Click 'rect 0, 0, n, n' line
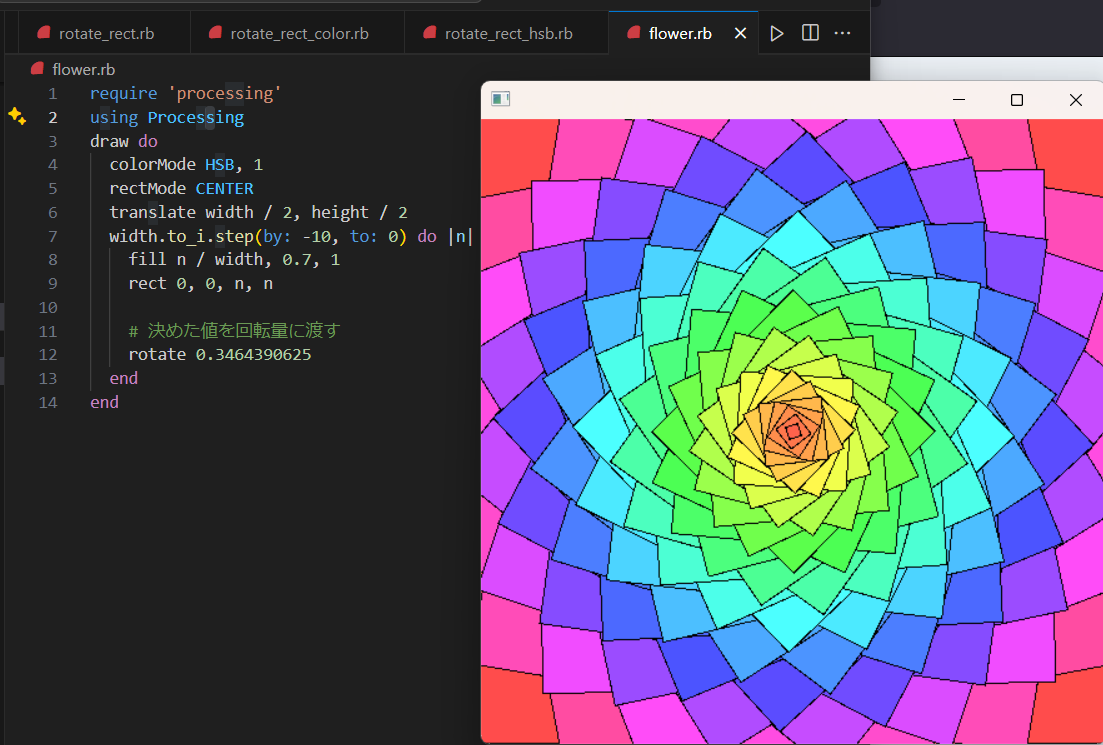Viewport: 1103px width, 745px height. pyautogui.click(x=200, y=284)
